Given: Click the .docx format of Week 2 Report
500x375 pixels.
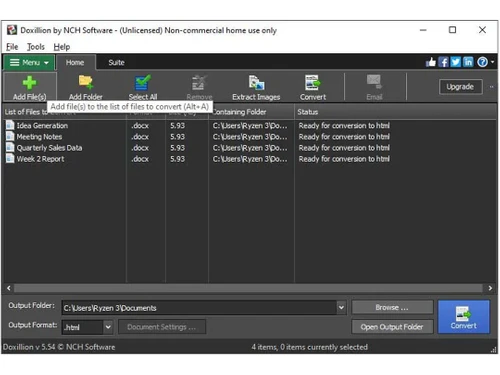Looking at the screenshot, I should click(x=140, y=159).
